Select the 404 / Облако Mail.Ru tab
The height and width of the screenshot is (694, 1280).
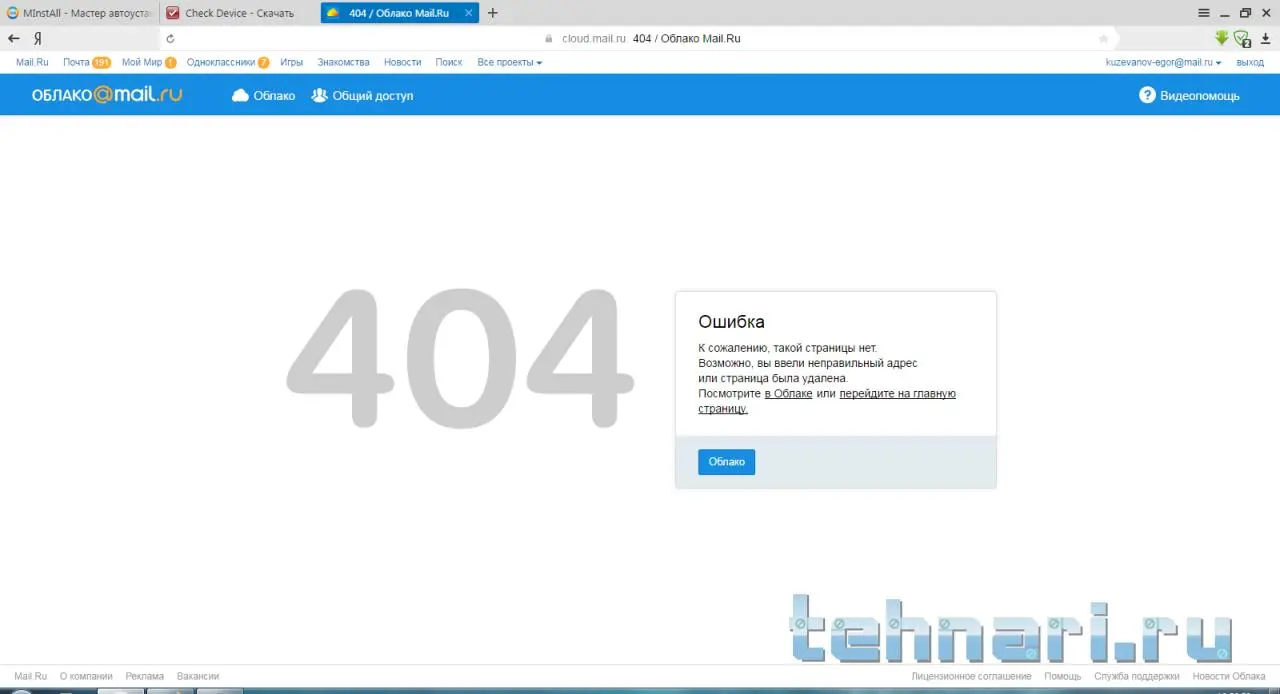point(399,13)
